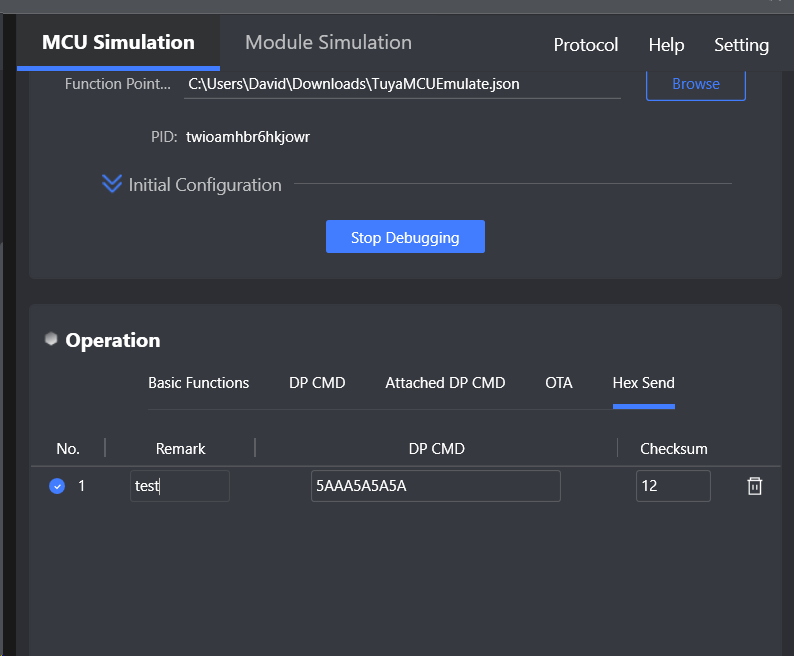Open the Setting menu
This screenshot has width=794, height=656.
pyautogui.click(x=741, y=45)
